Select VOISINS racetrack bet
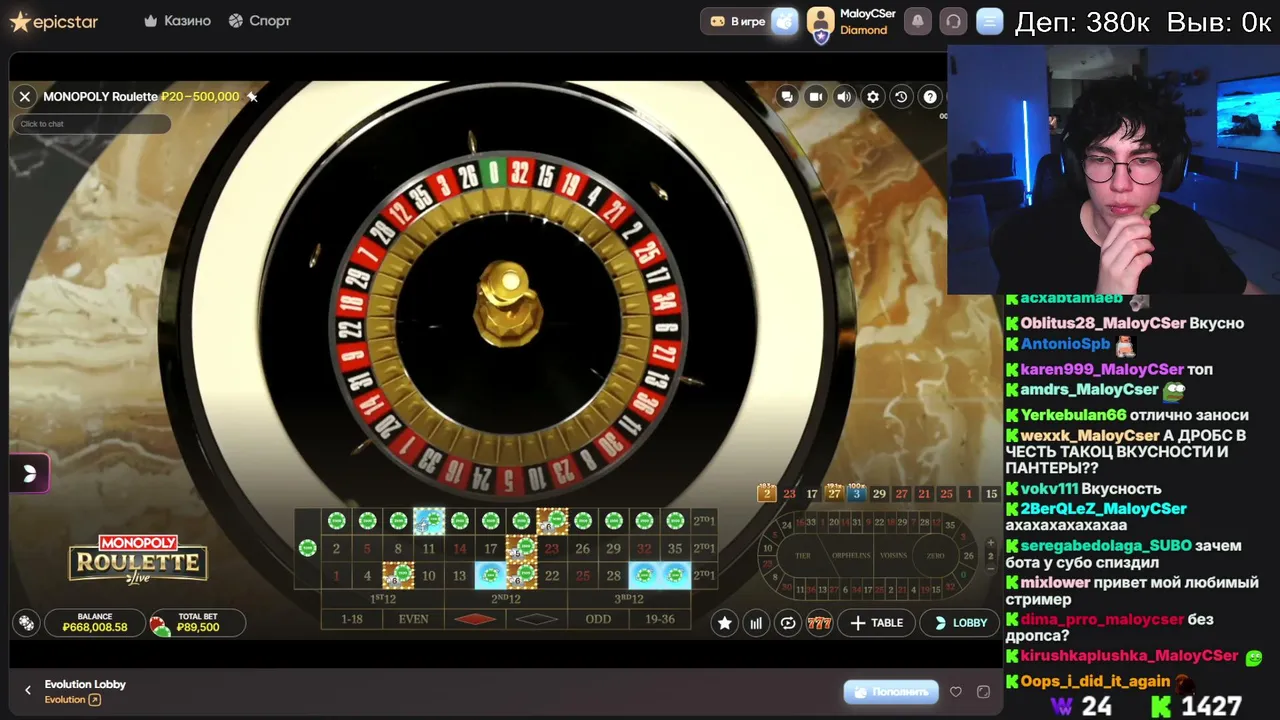 click(894, 555)
